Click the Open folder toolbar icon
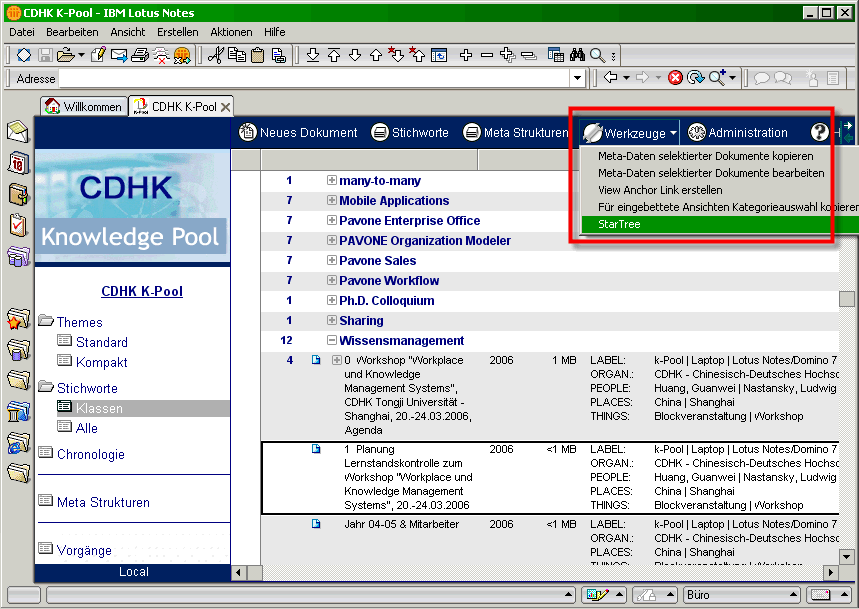The height and width of the screenshot is (609, 859). [x=66, y=55]
